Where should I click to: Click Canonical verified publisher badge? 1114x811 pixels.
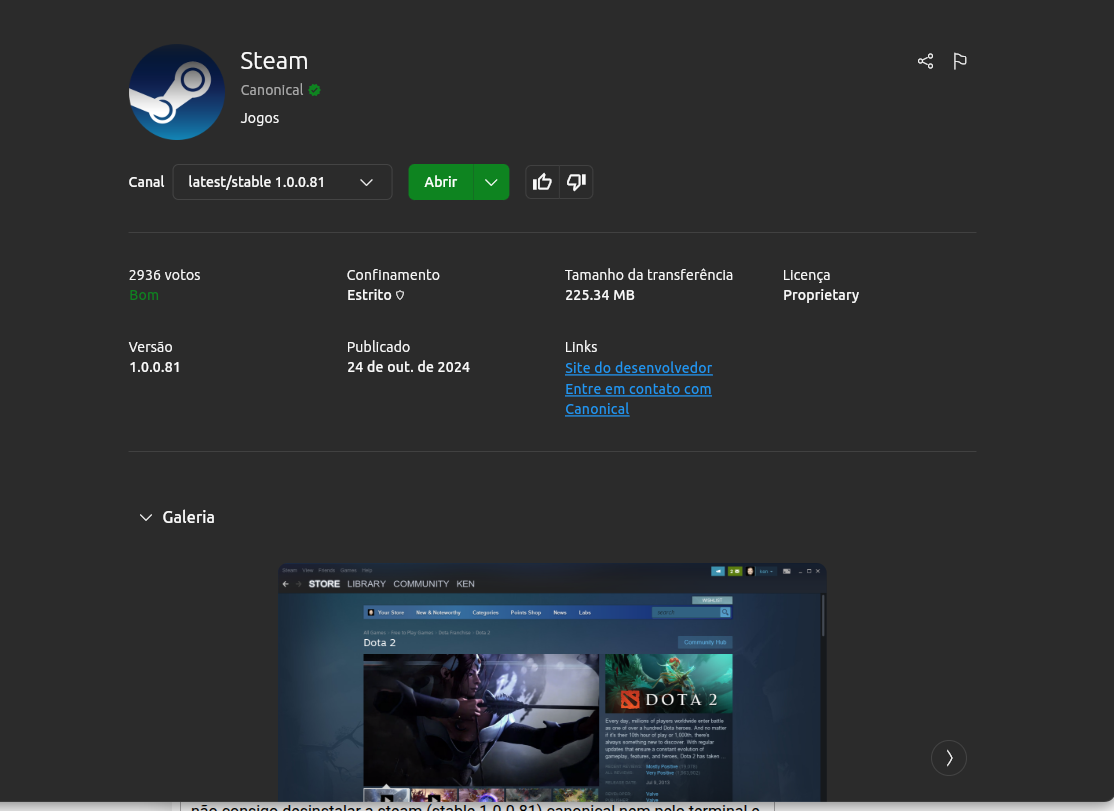coord(315,90)
